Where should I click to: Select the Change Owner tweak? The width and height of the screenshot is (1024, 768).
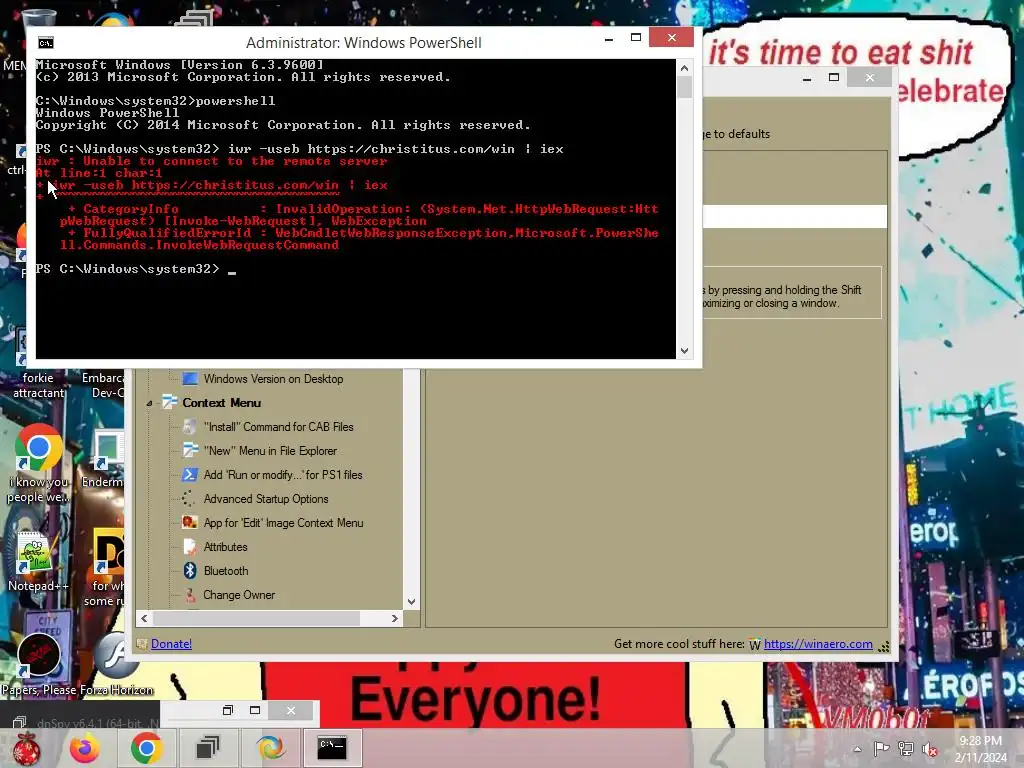(x=239, y=595)
